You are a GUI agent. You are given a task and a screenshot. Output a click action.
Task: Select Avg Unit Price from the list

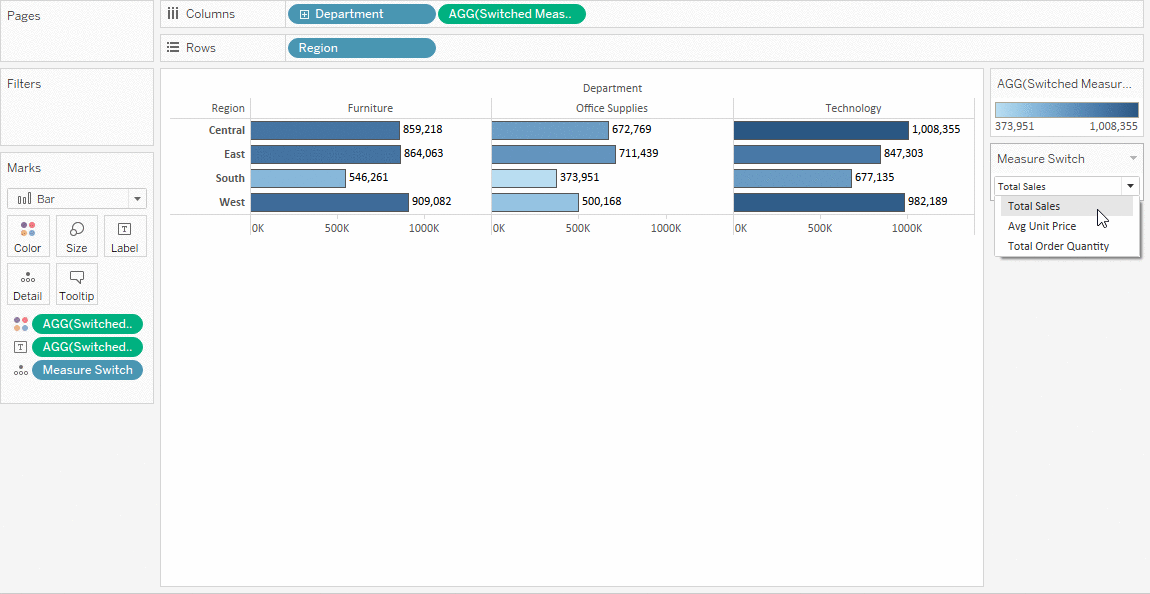tap(1042, 225)
